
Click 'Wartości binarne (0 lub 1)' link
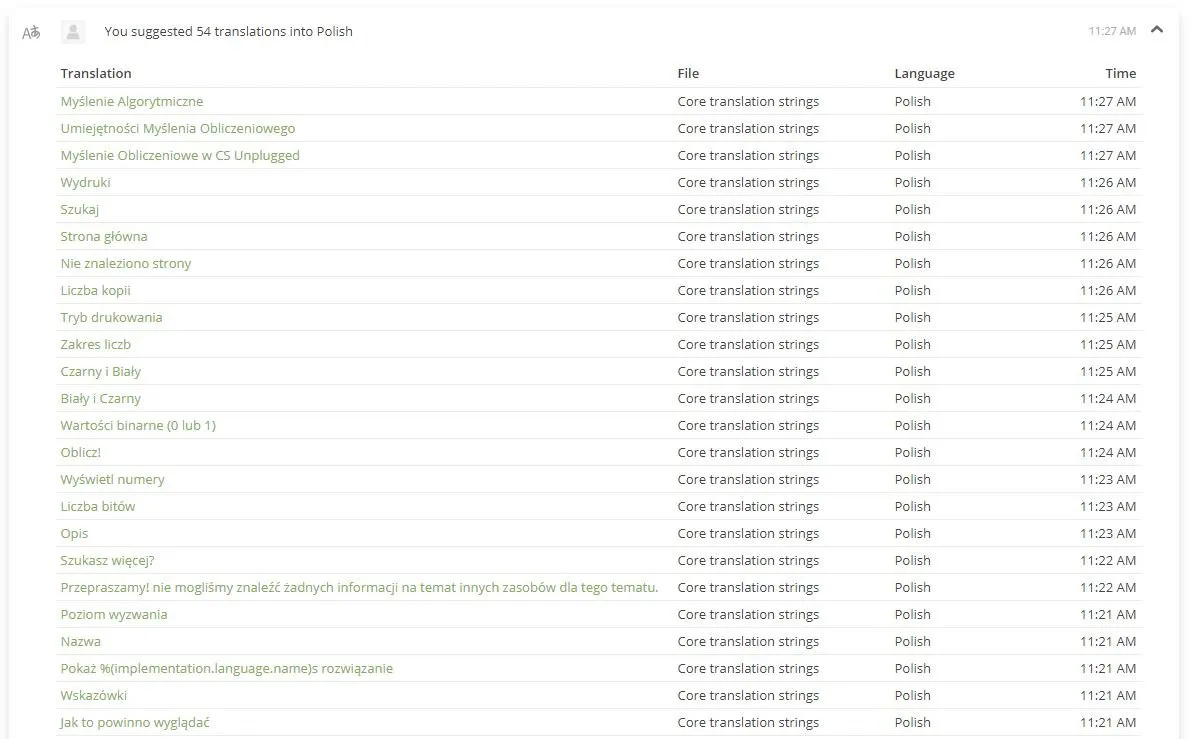click(x=138, y=425)
